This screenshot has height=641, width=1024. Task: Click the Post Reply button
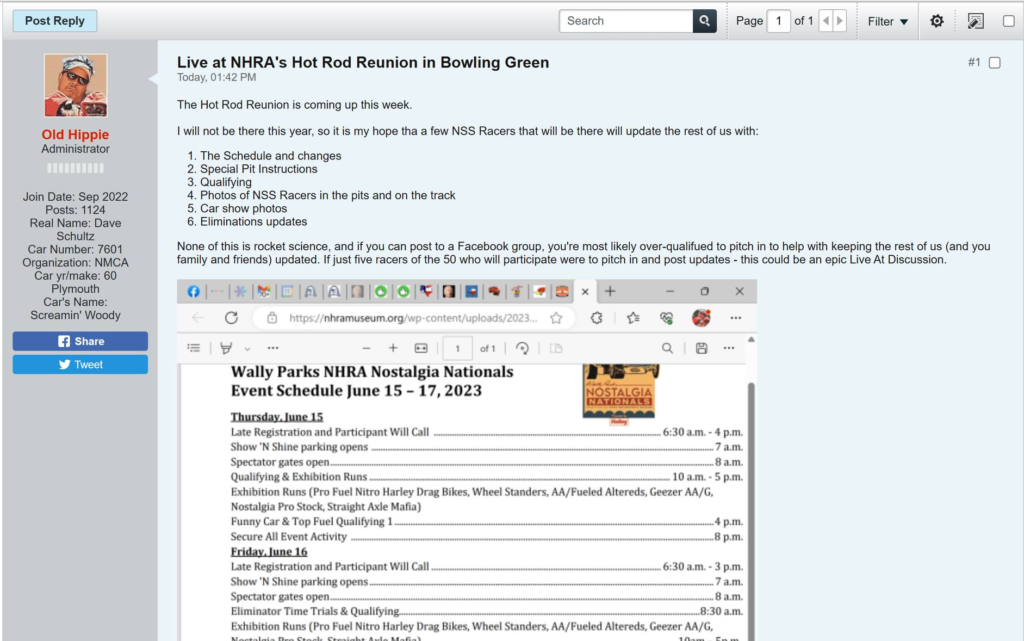[55, 21]
